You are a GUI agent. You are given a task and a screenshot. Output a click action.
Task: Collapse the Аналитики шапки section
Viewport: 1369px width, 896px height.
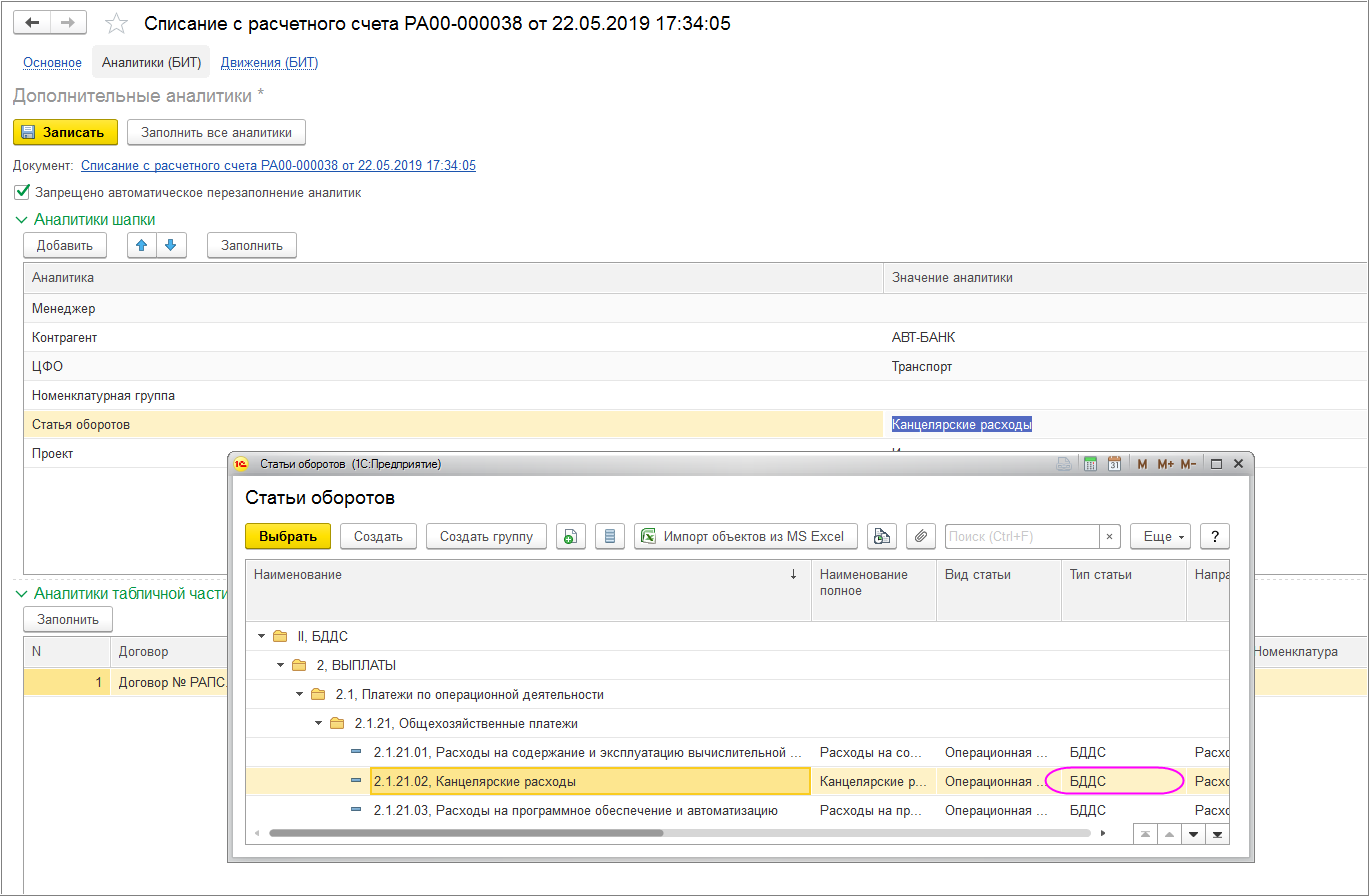click(x=20, y=220)
